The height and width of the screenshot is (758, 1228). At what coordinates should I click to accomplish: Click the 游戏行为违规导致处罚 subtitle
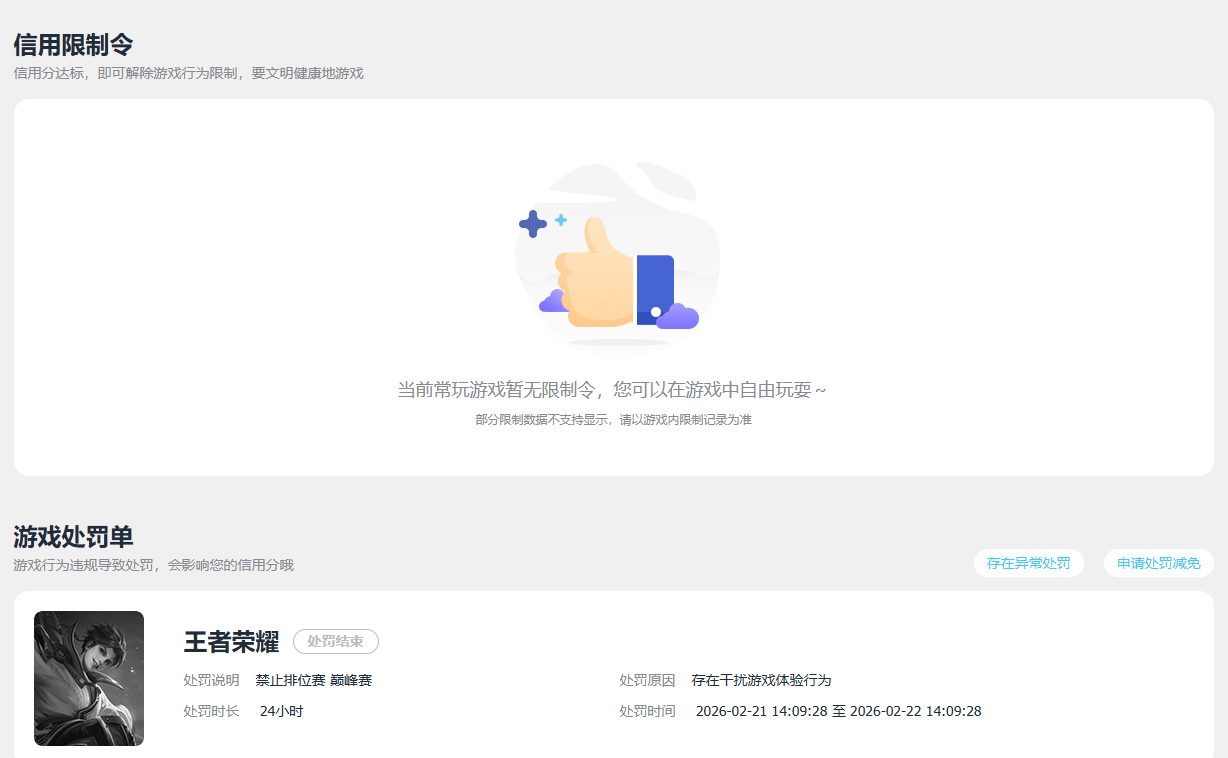(x=153, y=565)
